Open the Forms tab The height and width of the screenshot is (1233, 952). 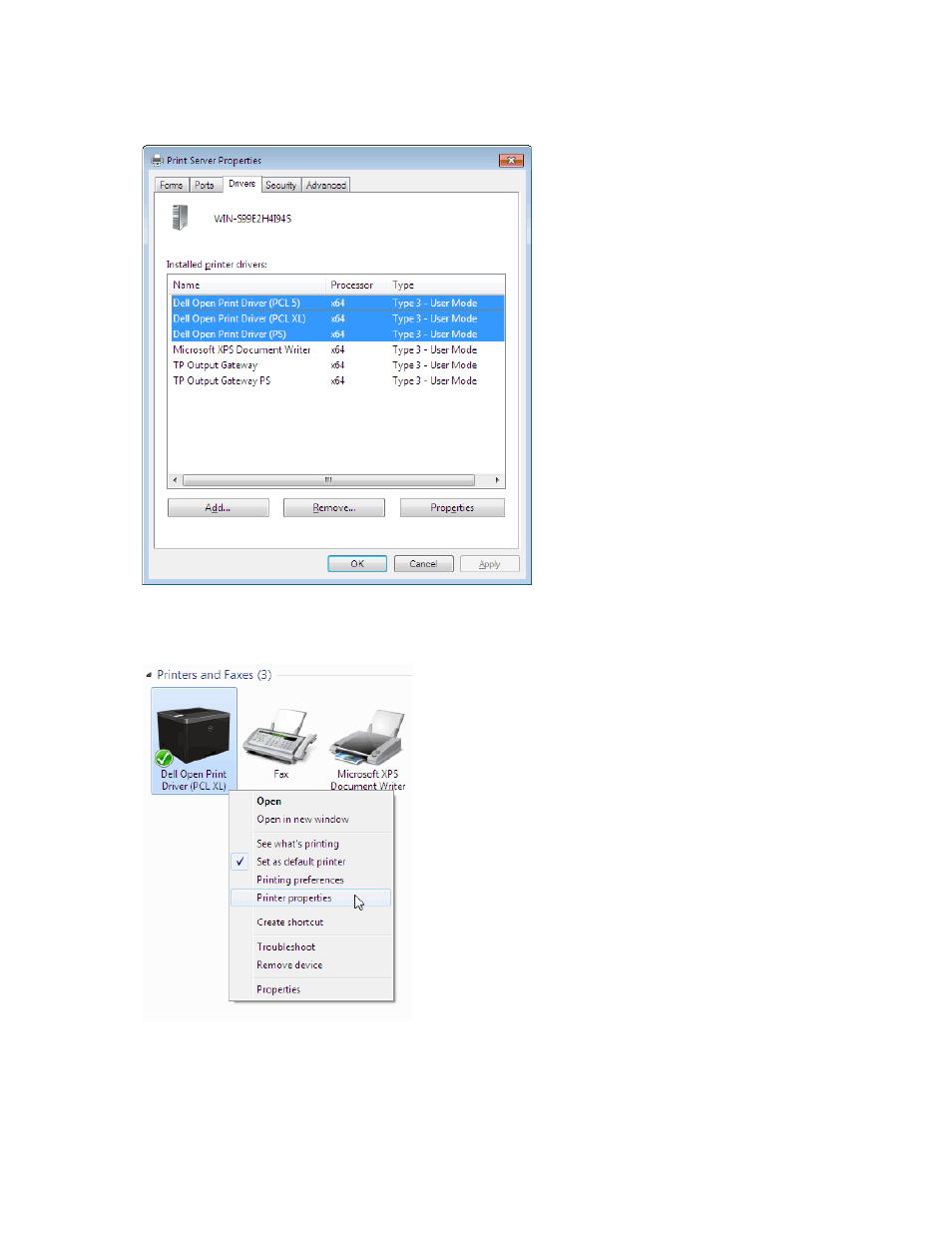(x=172, y=186)
